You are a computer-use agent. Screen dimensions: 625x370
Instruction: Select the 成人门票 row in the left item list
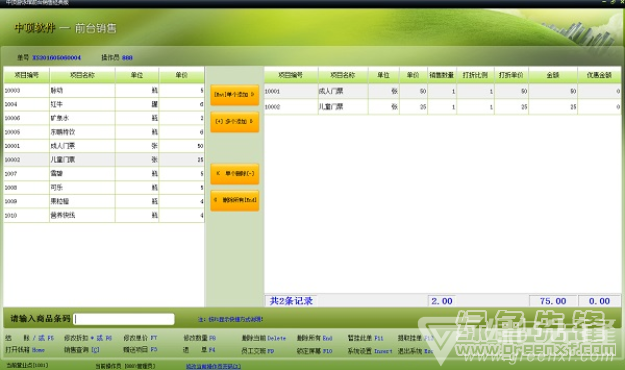[104, 146]
